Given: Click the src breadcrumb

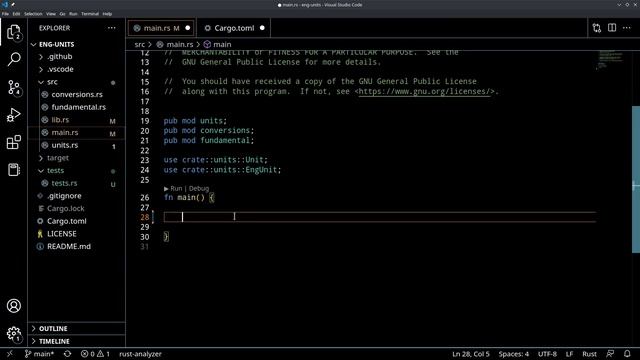Looking at the screenshot, I should 140,44.
